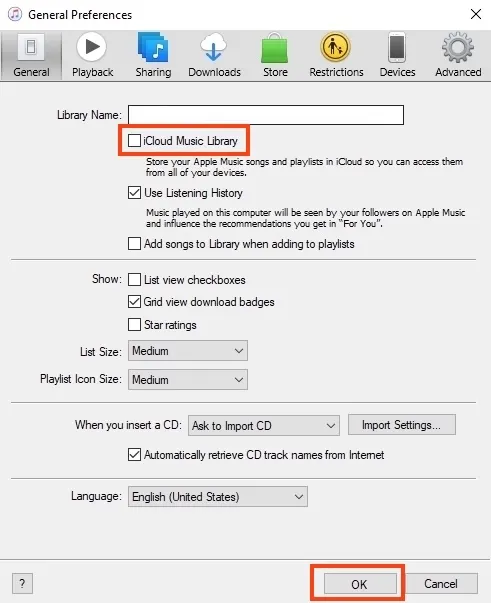491x603 pixels.
Task: Open the Language dropdown
Action: [x=218, y=496]
